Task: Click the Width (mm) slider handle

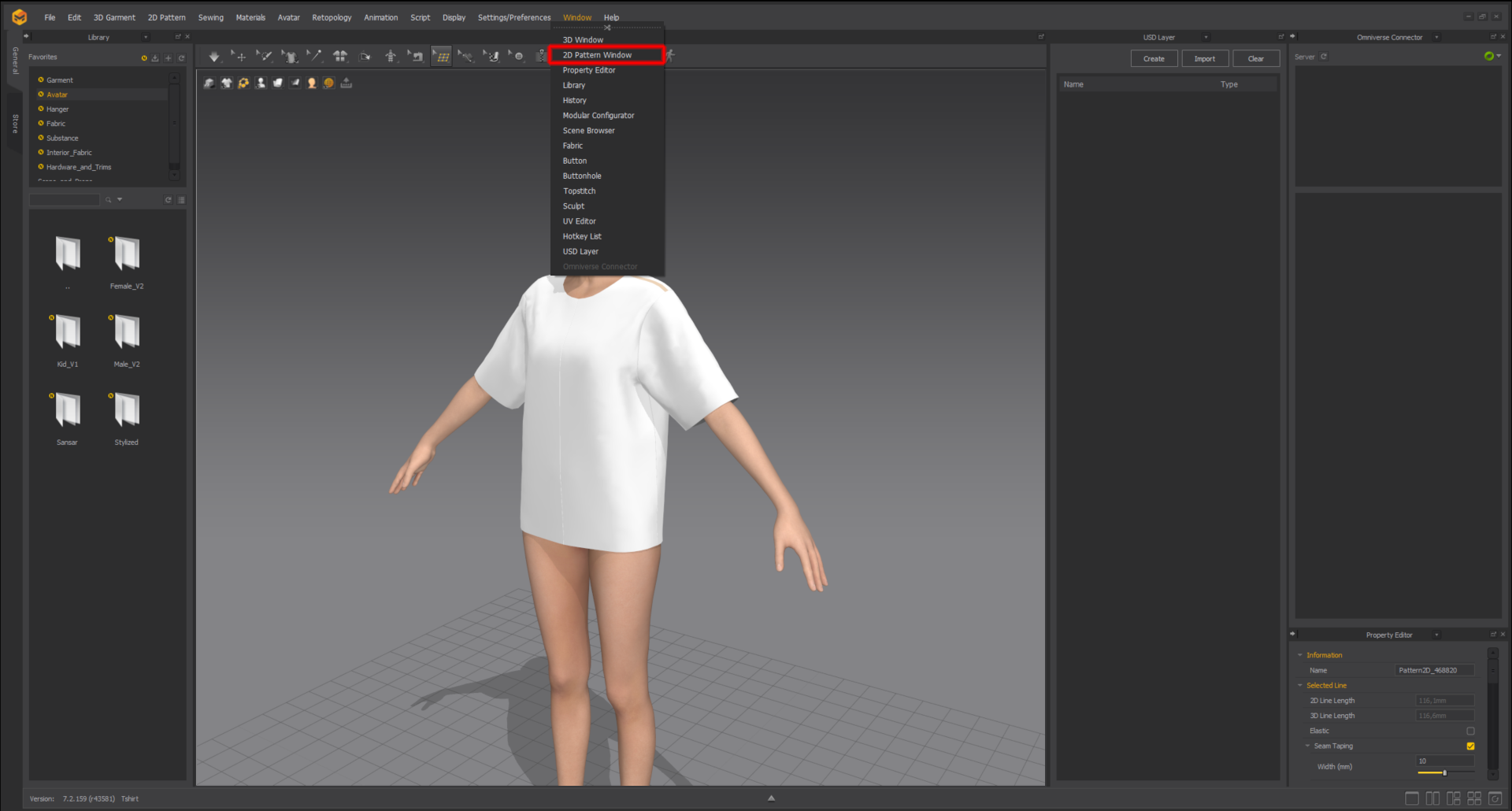Action: point(1445,773)
